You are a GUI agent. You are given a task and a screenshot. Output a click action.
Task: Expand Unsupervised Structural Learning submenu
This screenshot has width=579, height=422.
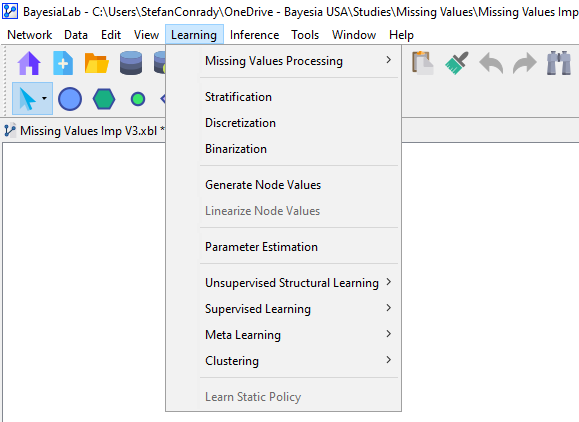[x=284, y=283]
